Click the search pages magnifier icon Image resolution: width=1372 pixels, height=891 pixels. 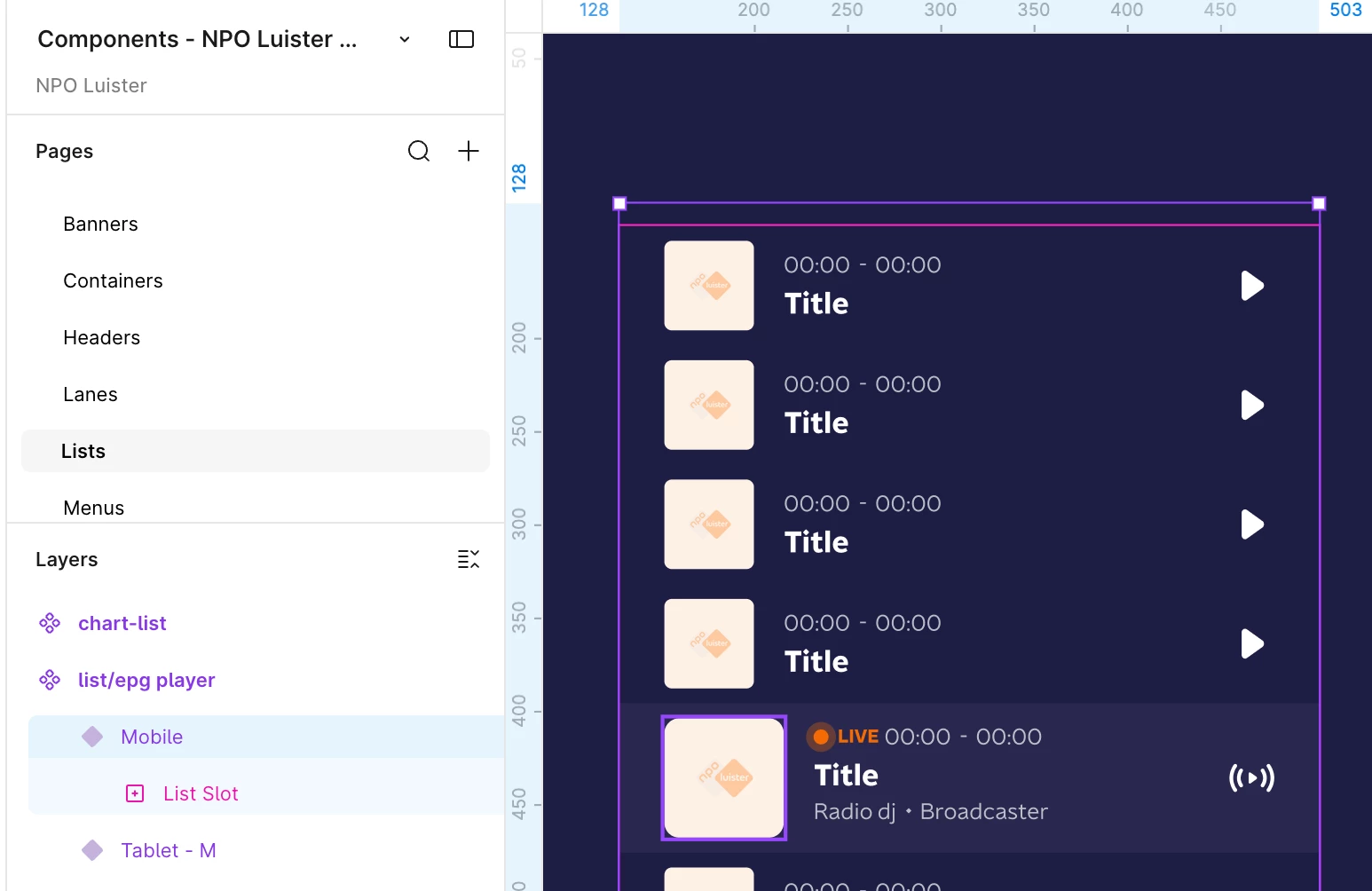(x=419, y=151)
